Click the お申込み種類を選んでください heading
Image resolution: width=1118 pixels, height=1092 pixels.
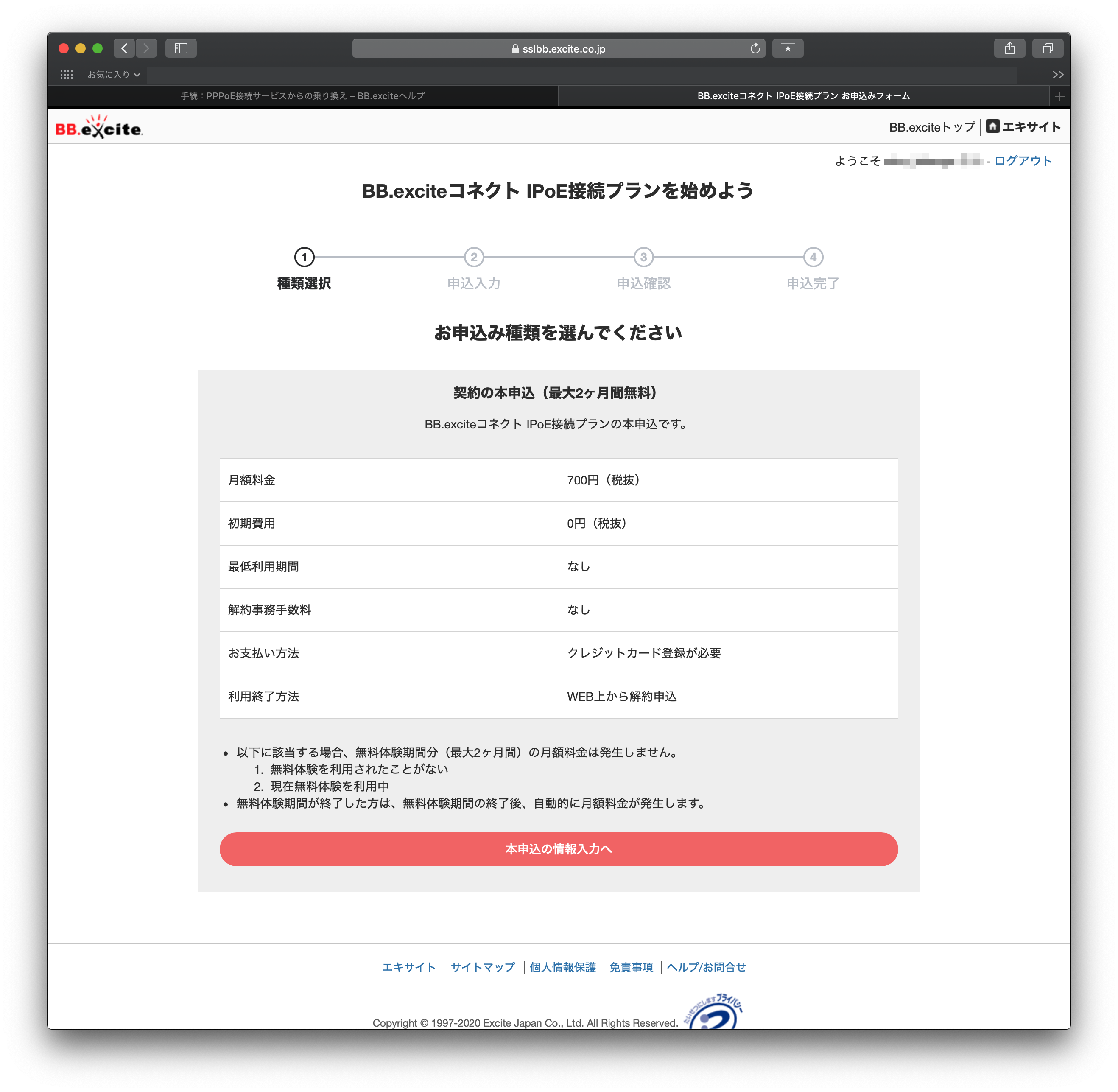coord(558,332)
